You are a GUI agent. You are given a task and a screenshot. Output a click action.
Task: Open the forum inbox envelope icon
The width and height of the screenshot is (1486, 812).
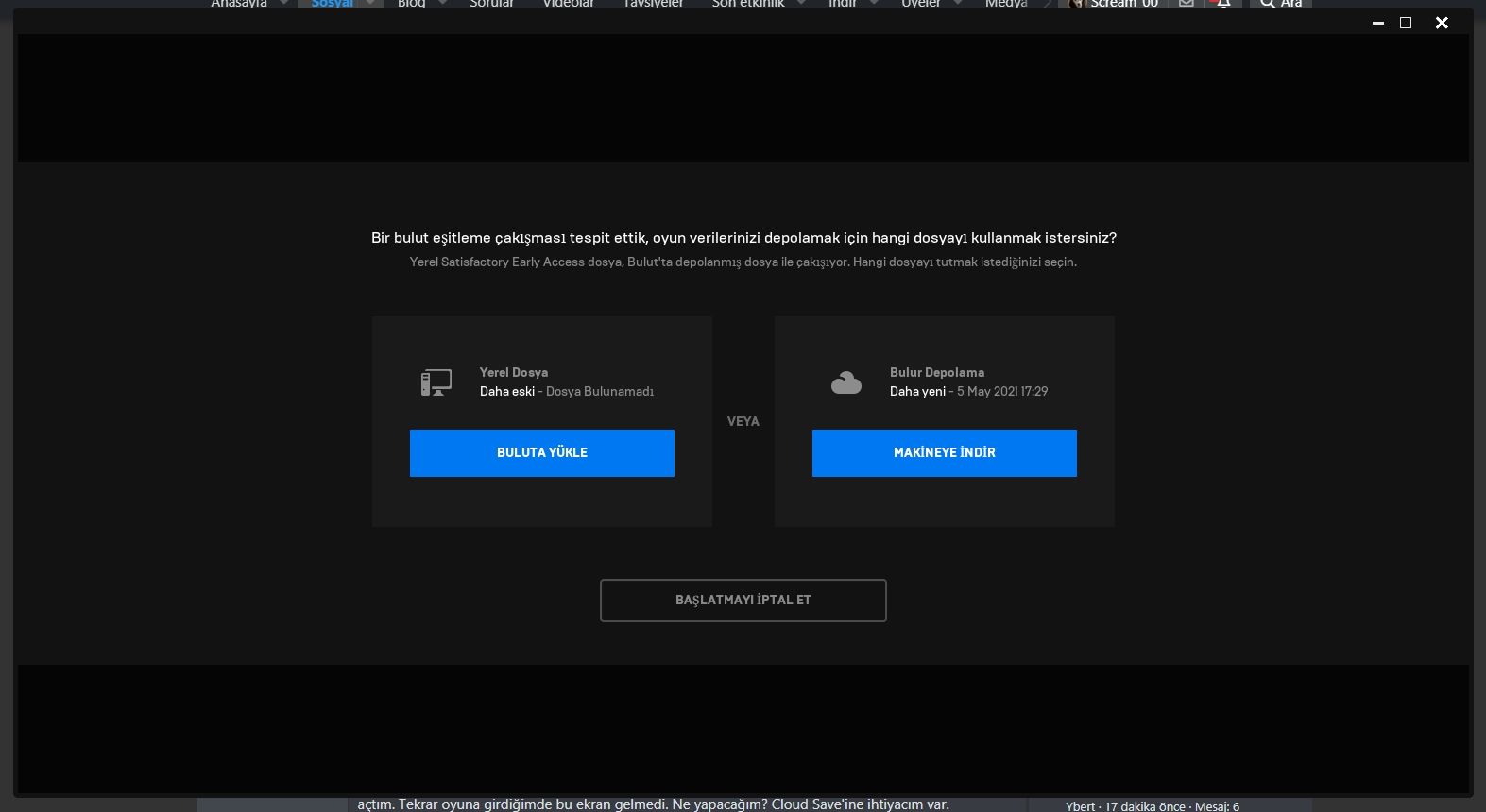click(x=1187, y=4)
